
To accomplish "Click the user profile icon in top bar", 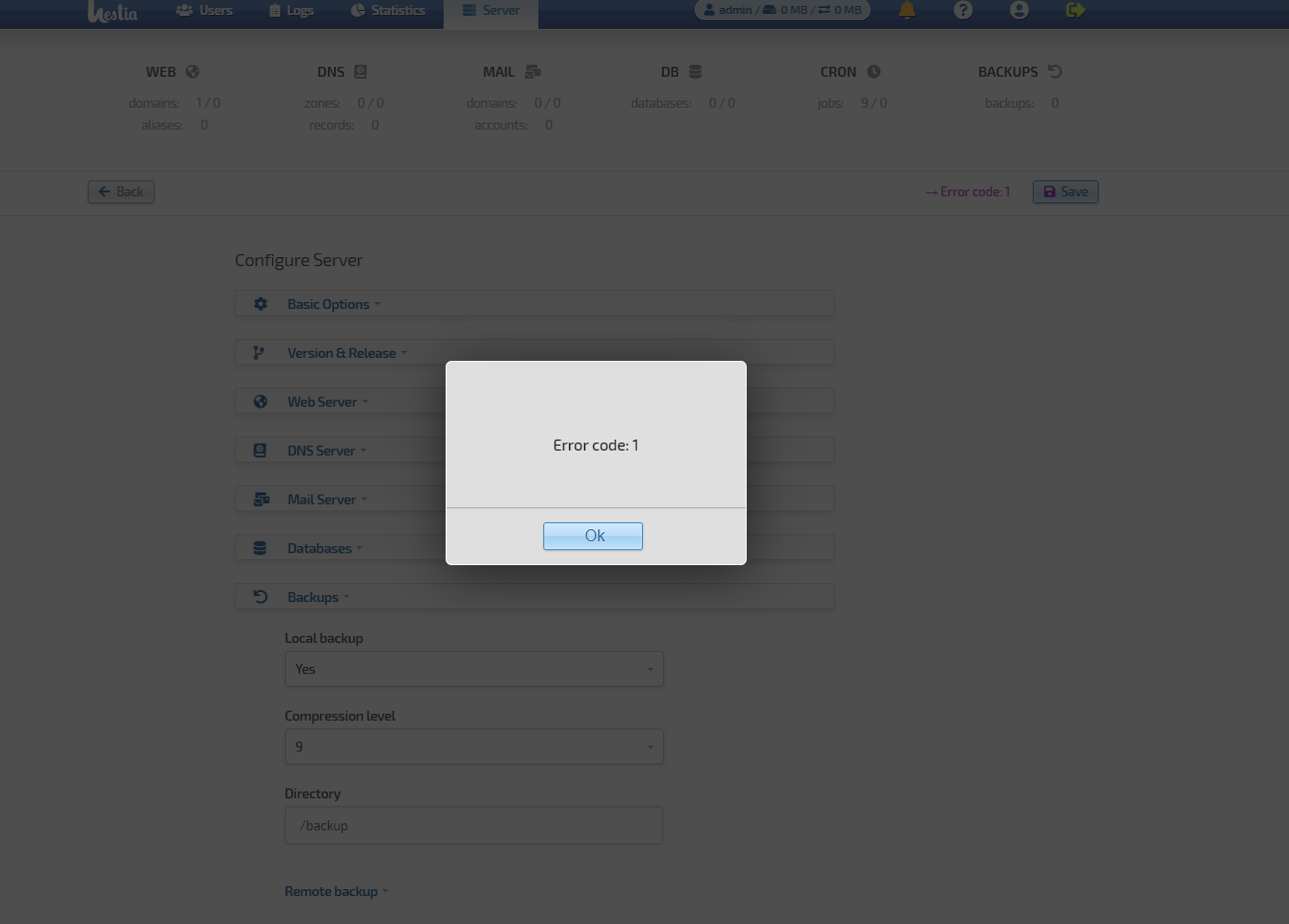I will (1019, 10).
